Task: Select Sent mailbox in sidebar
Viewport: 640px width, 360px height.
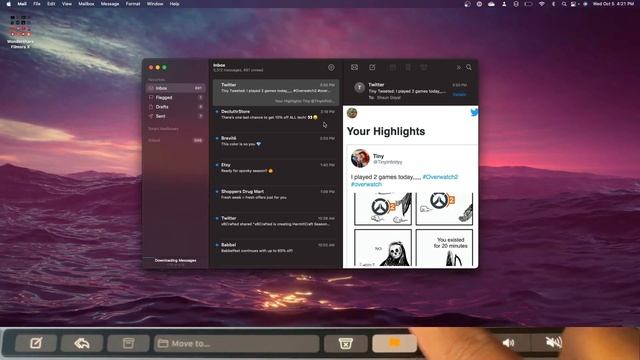Action: (176, 116)
